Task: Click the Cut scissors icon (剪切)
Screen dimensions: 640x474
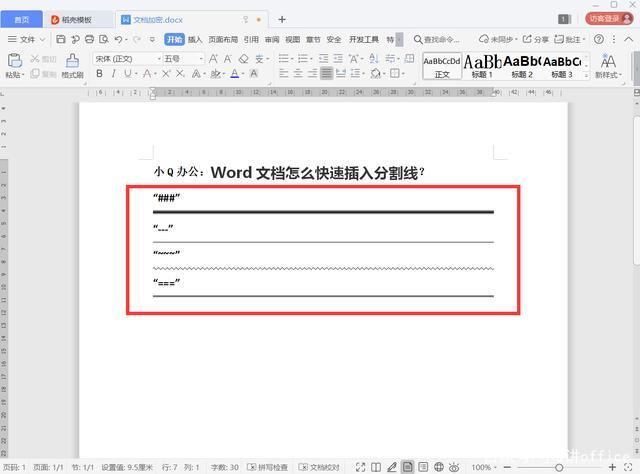Action: tap(35, 59)
